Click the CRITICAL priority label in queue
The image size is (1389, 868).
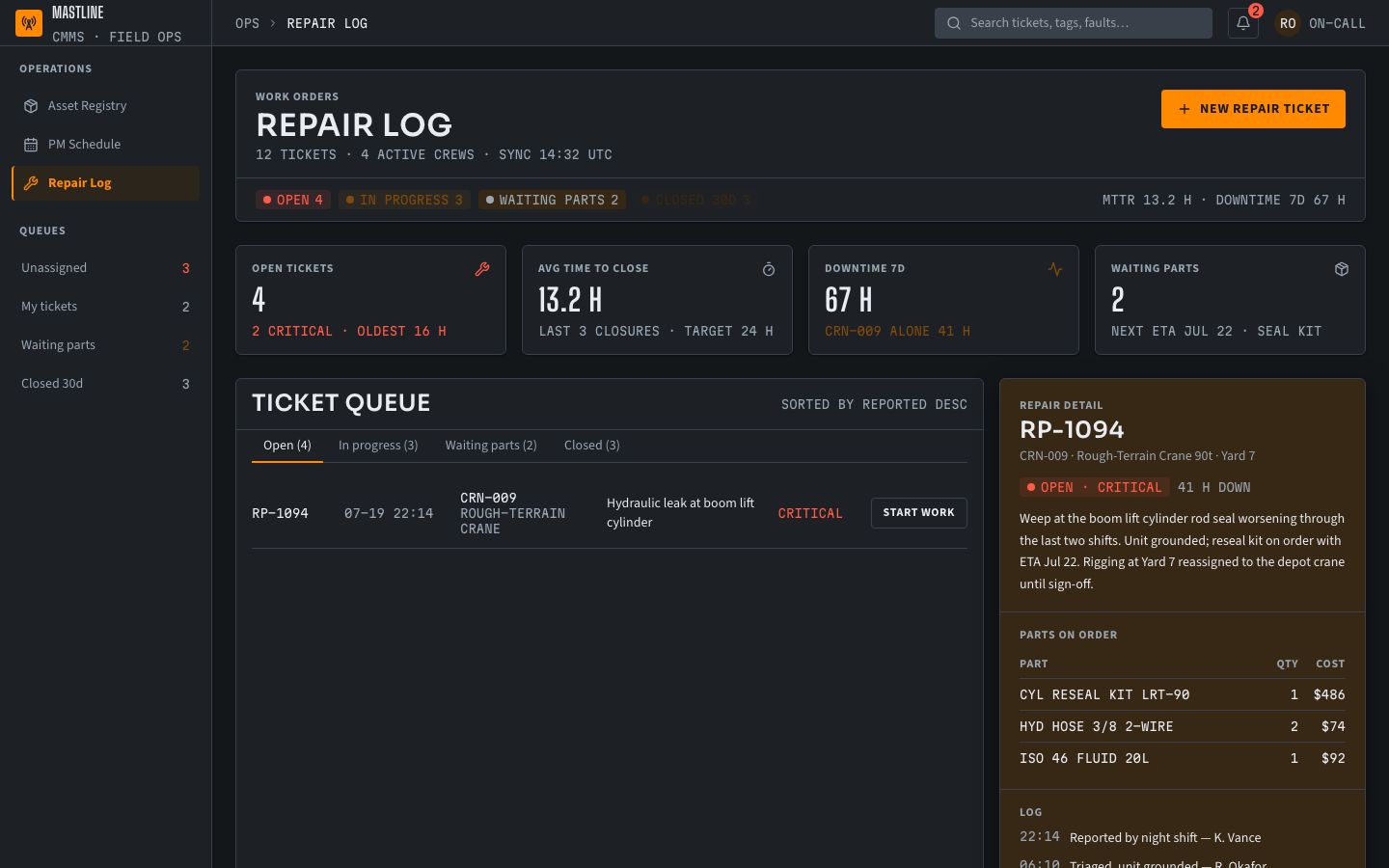pyautogui.click(x=810, y=513)
